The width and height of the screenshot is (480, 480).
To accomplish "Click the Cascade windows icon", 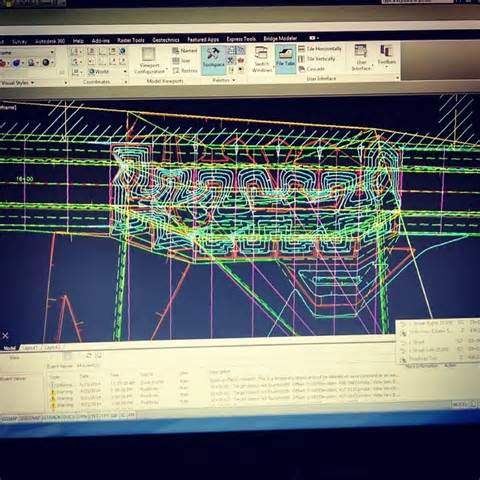I will click(302, 69).
